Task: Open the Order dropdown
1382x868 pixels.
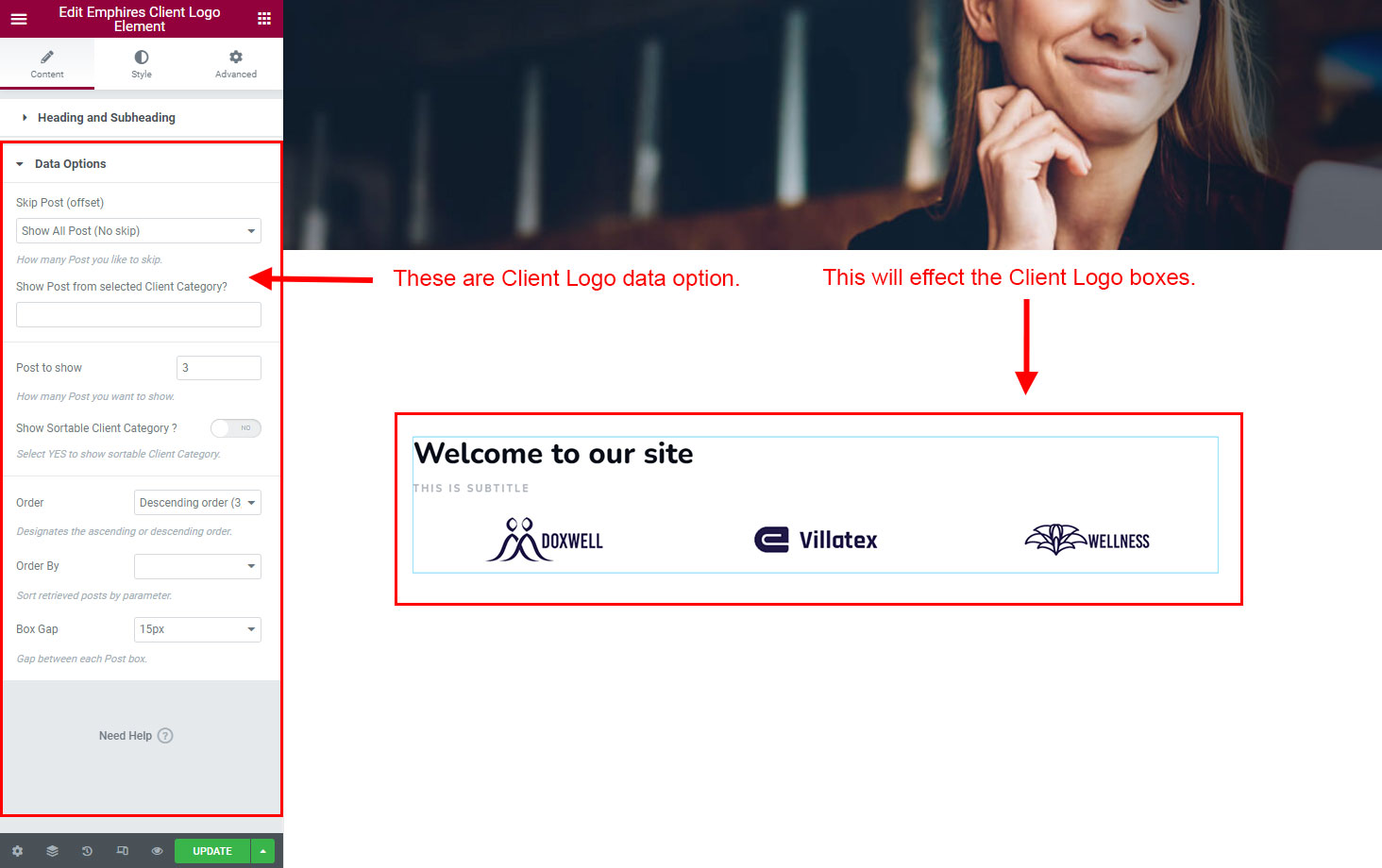Action: pos(197,503)
